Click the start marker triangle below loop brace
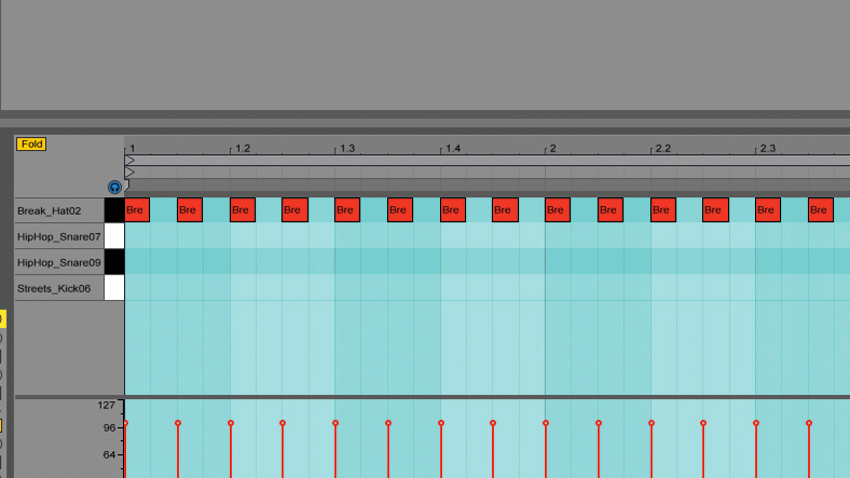The image size is (850, 478). click(x=130, y=172)
